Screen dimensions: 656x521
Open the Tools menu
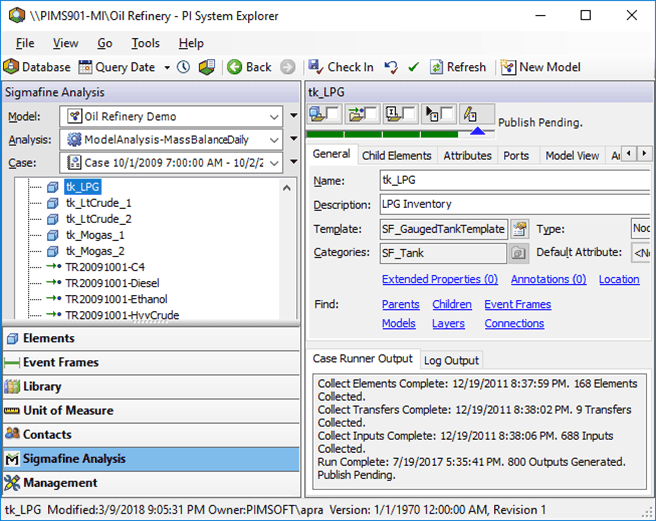[146, 43]
